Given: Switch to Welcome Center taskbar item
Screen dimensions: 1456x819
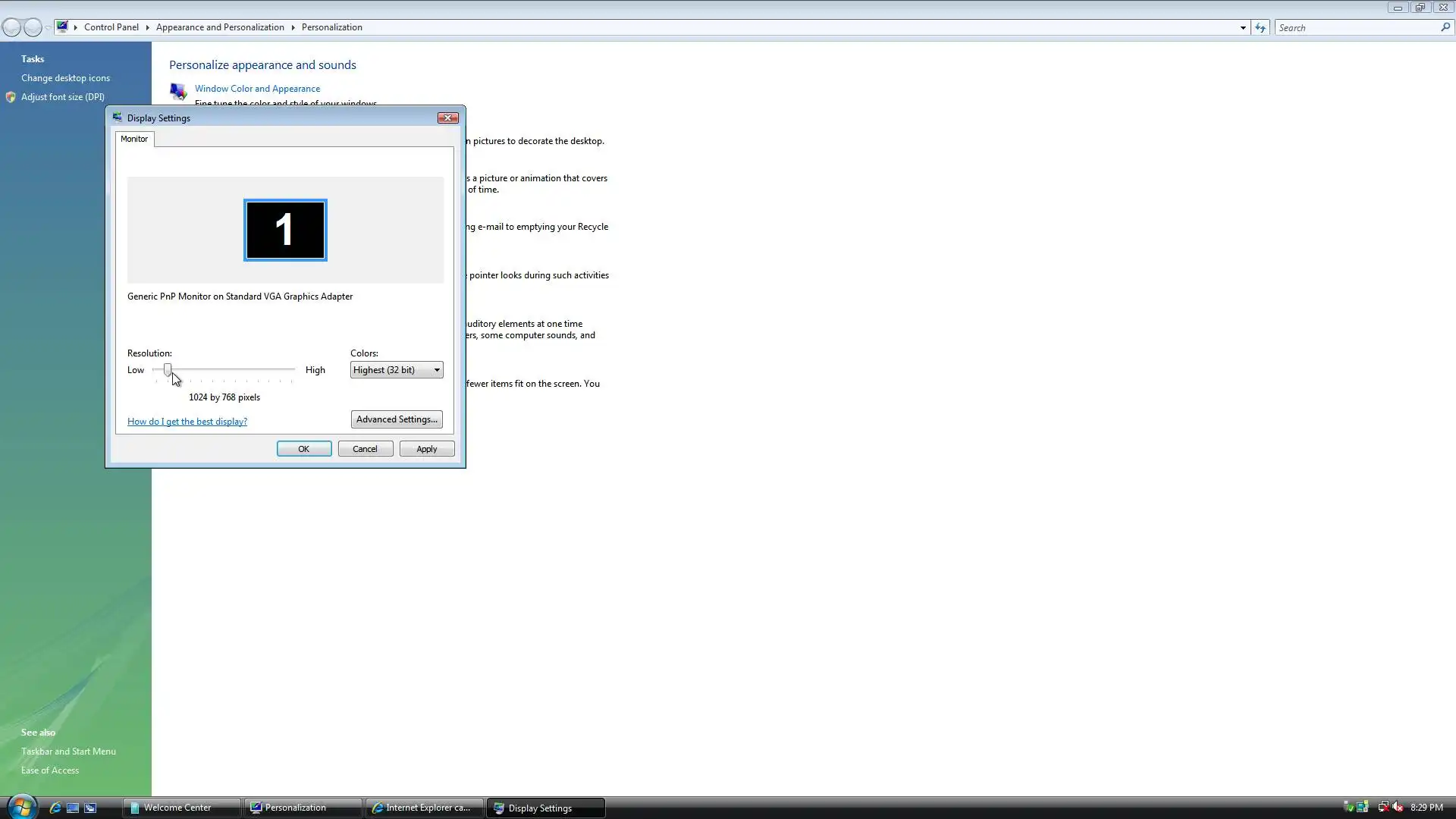Looking at the screenshot, I should coord(180,808).
